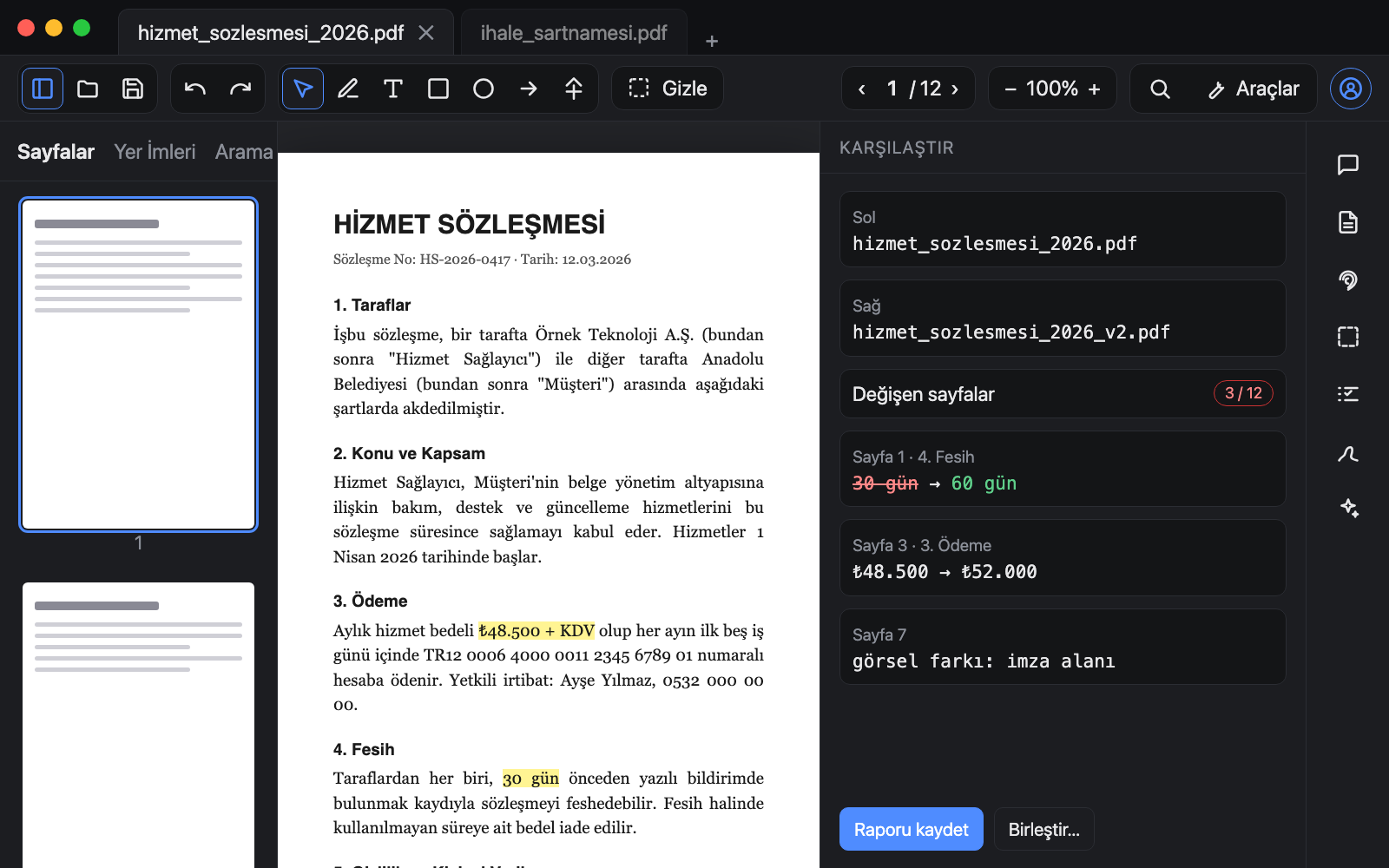Zoom out with the minus button
Screen dimensions: 1389x868
click(x=1010, y=89)
